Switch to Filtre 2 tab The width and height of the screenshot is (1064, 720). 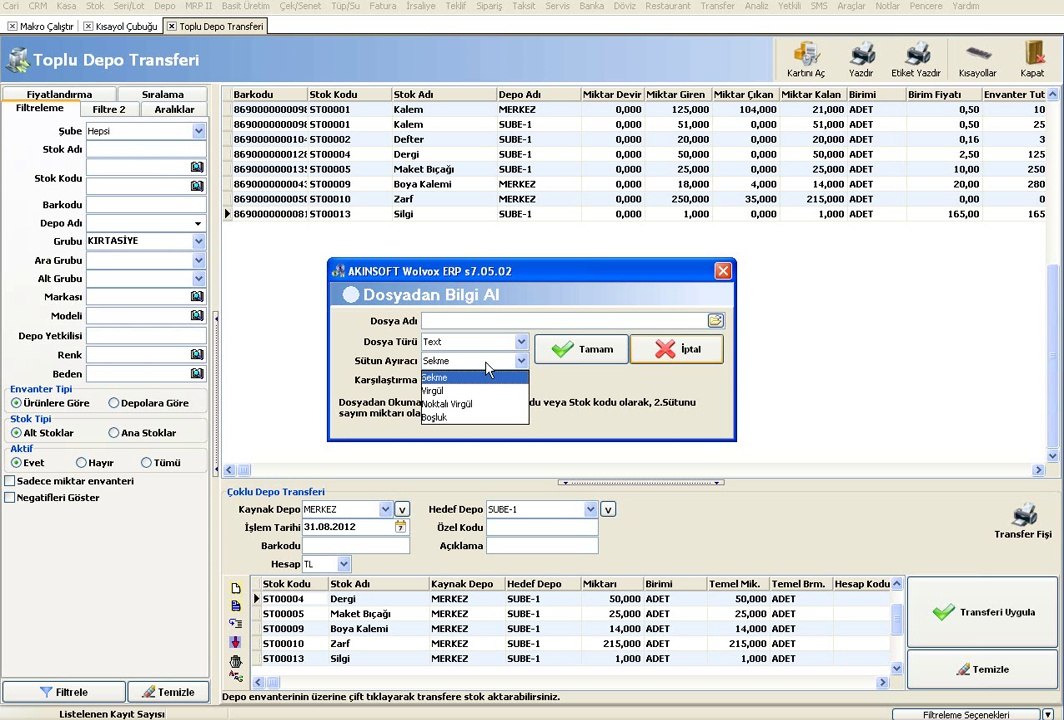click(109, 109)
